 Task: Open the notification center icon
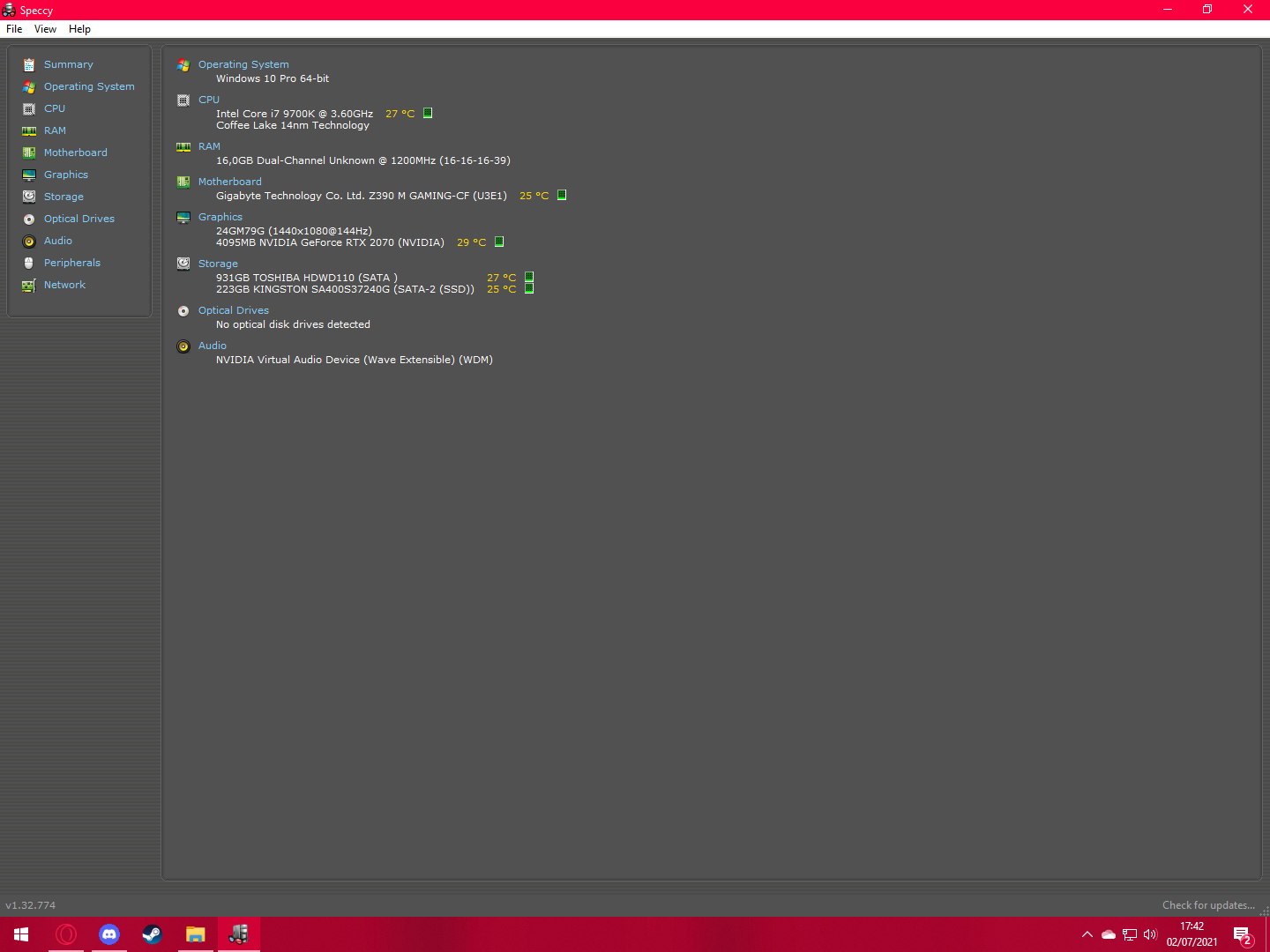click(1244, 935)
